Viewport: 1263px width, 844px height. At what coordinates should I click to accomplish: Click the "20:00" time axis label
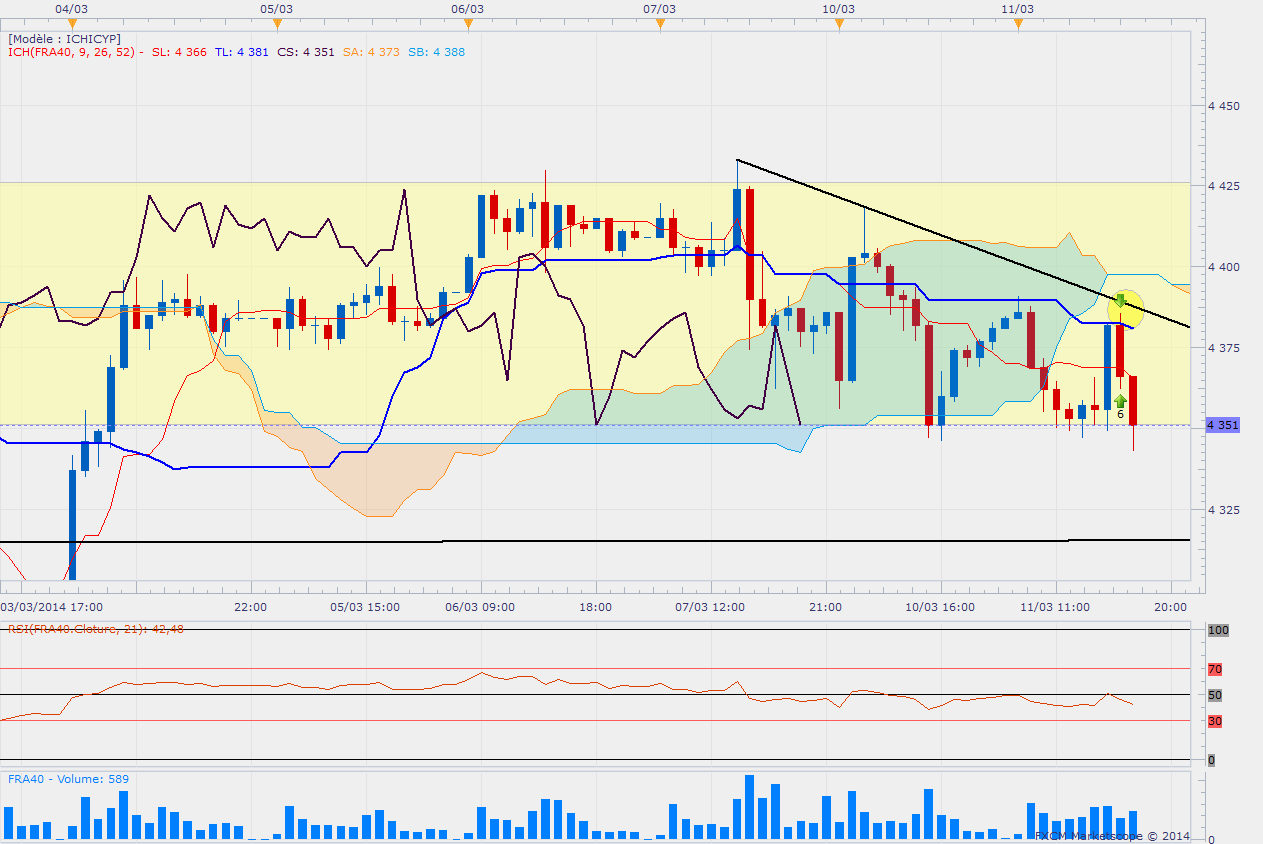(x=1171, y=606)
